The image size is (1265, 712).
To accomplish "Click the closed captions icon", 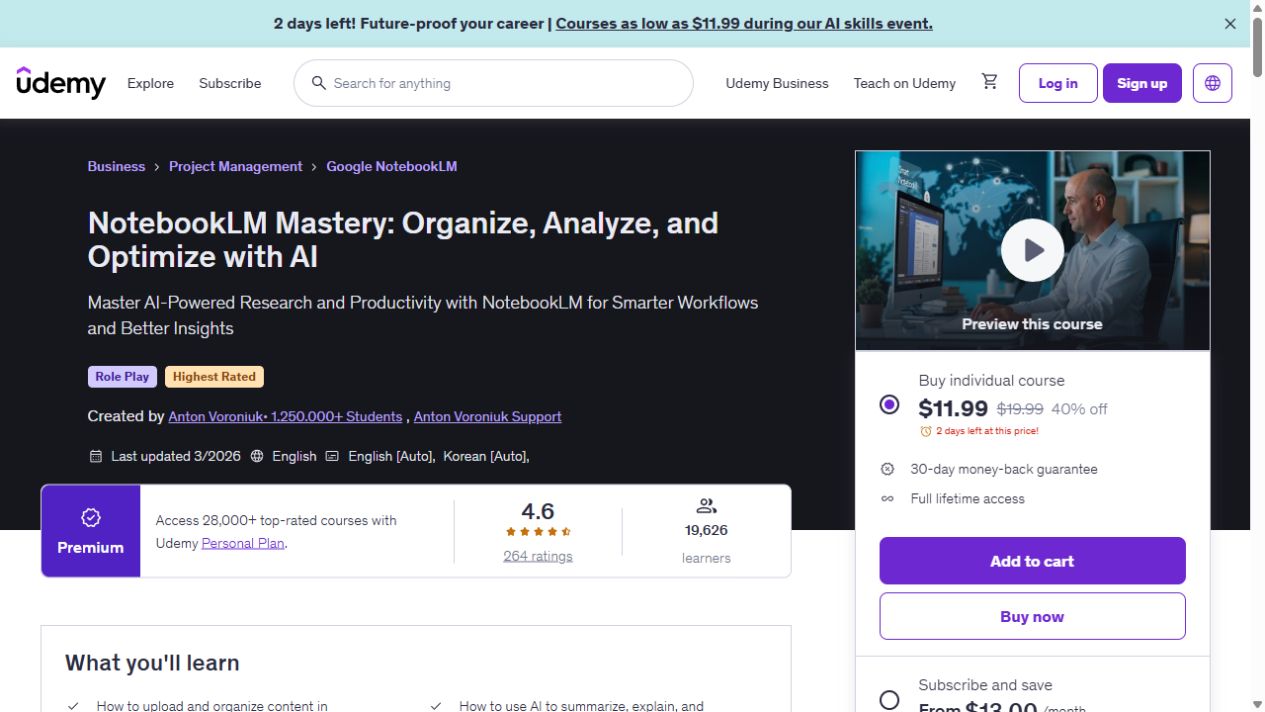I will [x=332, y=456].
